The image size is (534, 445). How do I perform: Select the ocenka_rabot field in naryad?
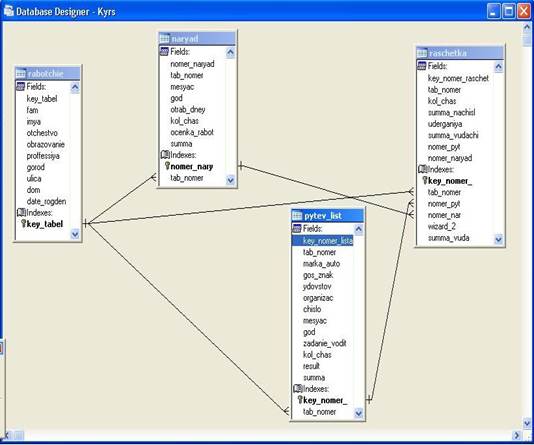tap(192, 132)
